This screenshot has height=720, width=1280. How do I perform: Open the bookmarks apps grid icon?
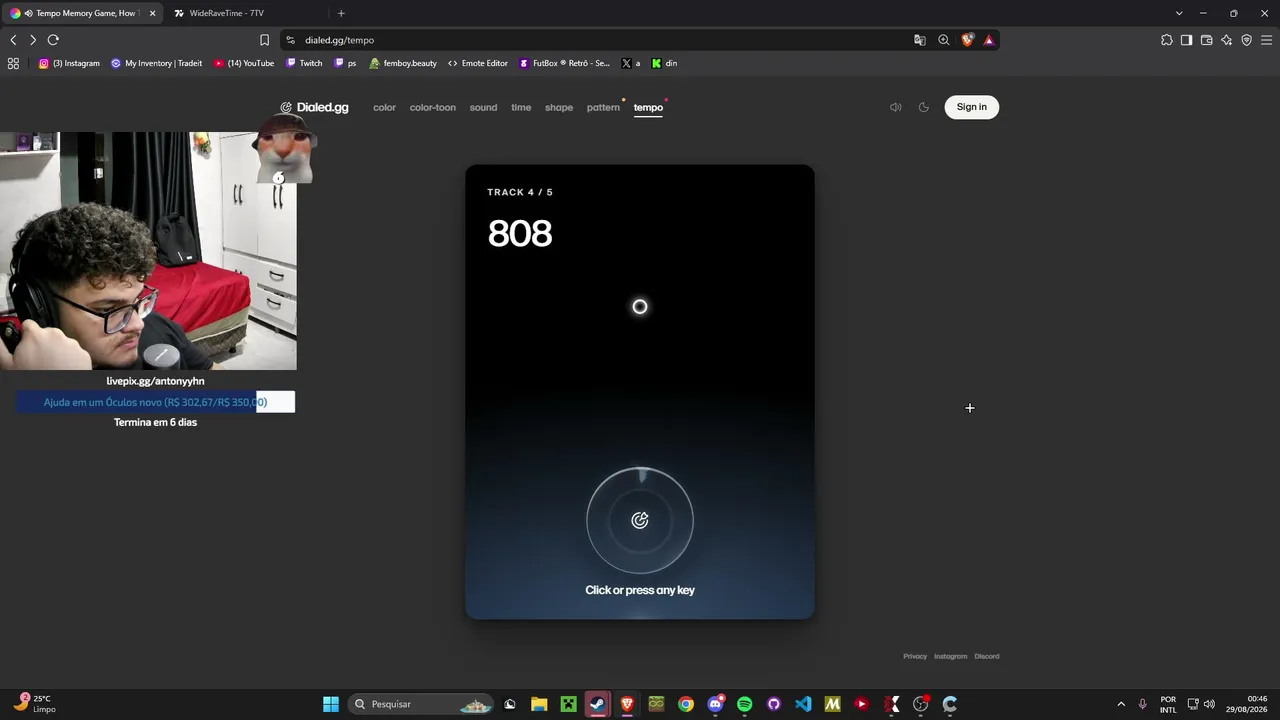pyautogui.click(x=13, y=63)
